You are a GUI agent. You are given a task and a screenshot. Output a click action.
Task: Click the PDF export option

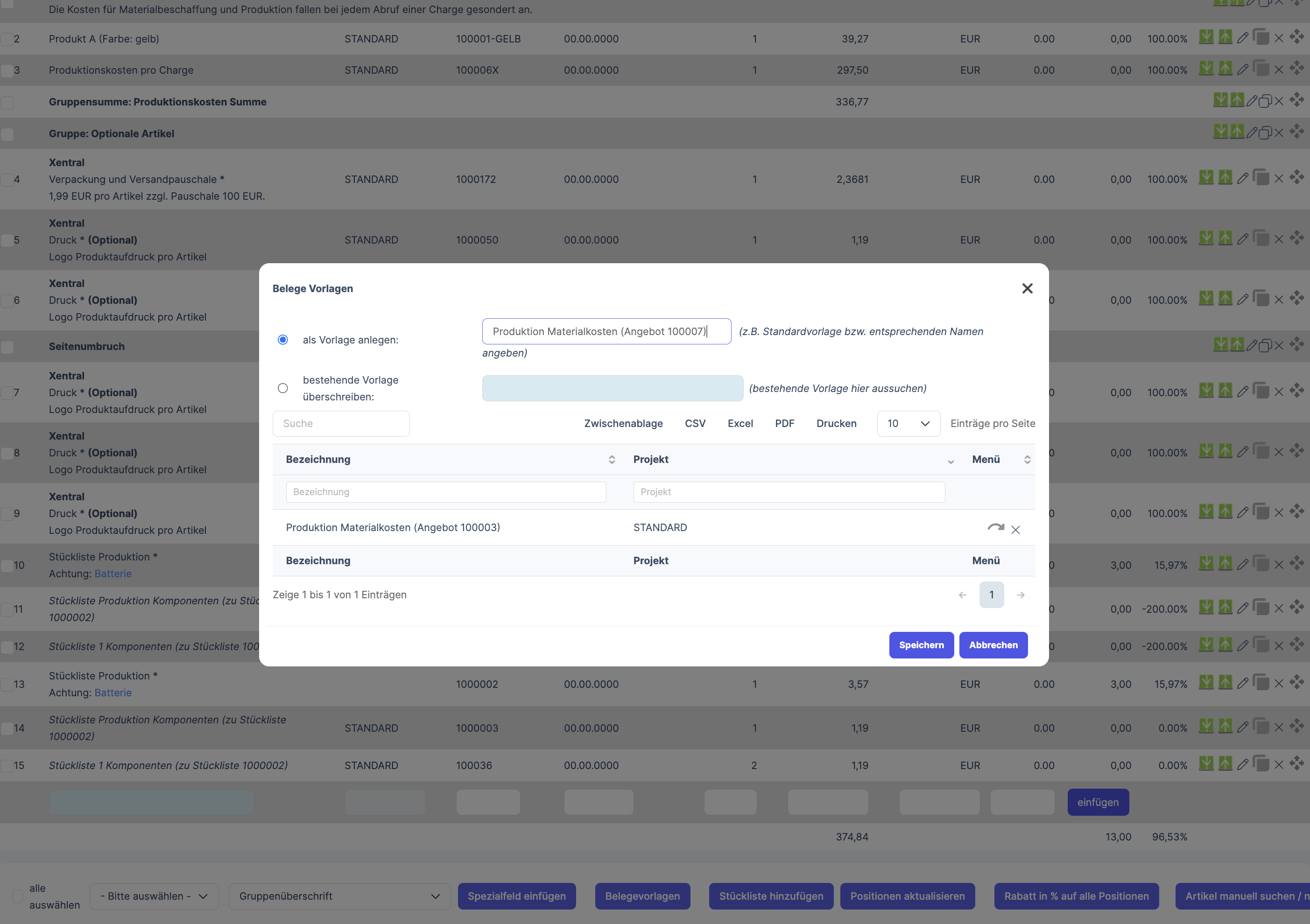[x=784, y=424]
